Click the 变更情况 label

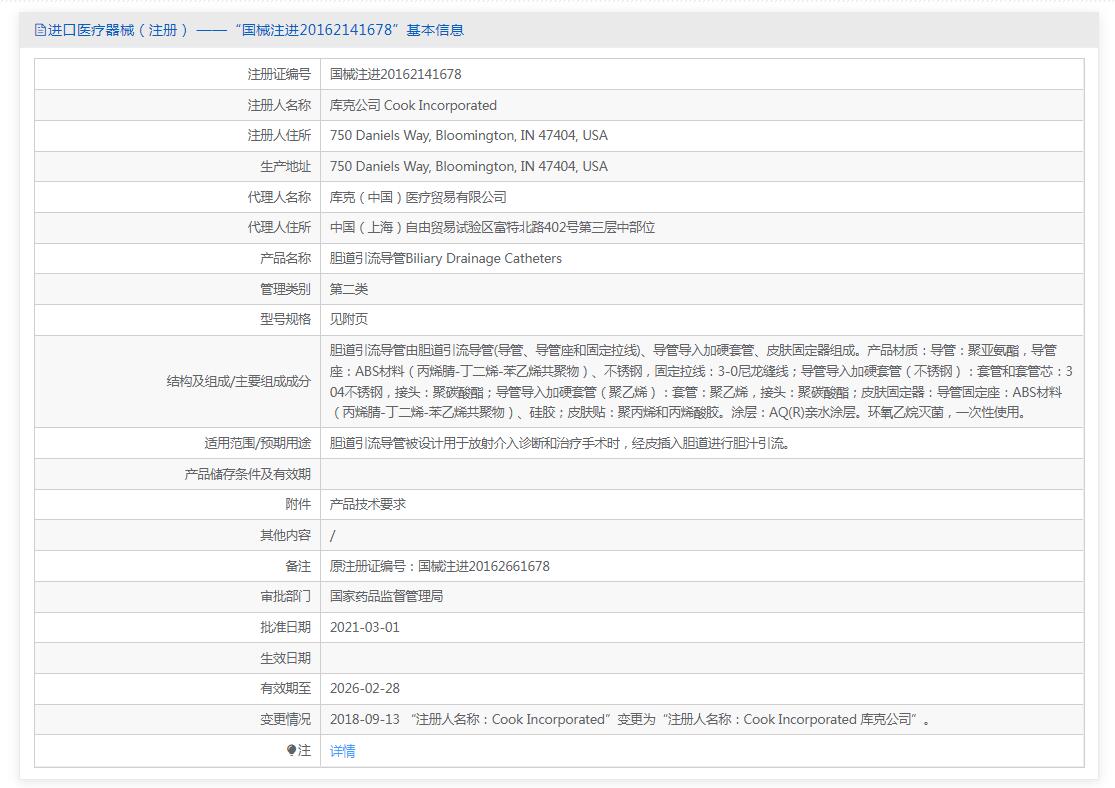coord(285,719)
